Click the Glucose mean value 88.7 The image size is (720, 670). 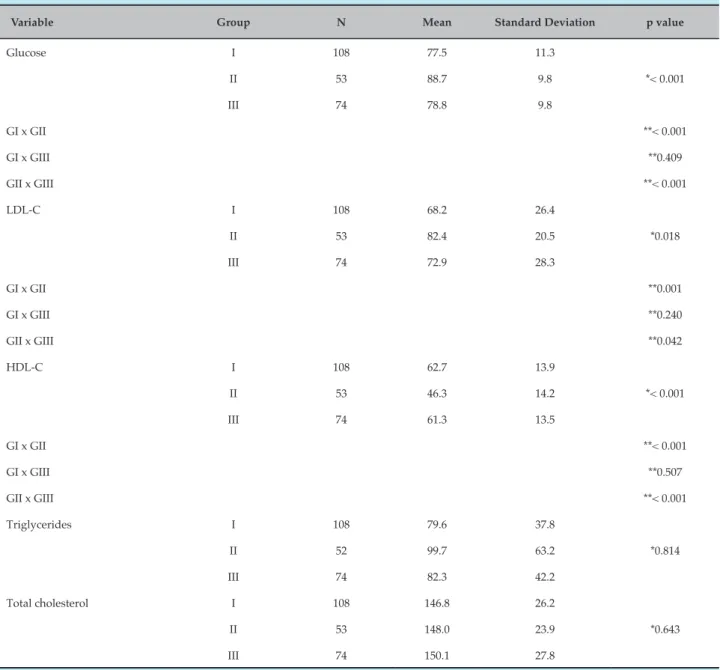[437, 79]
